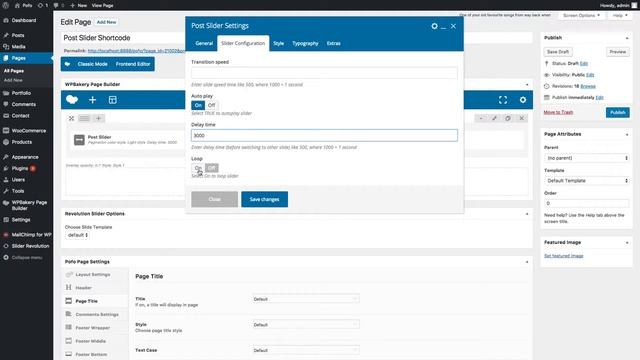Open Dashboard in the sidebar

coord(24,20)
